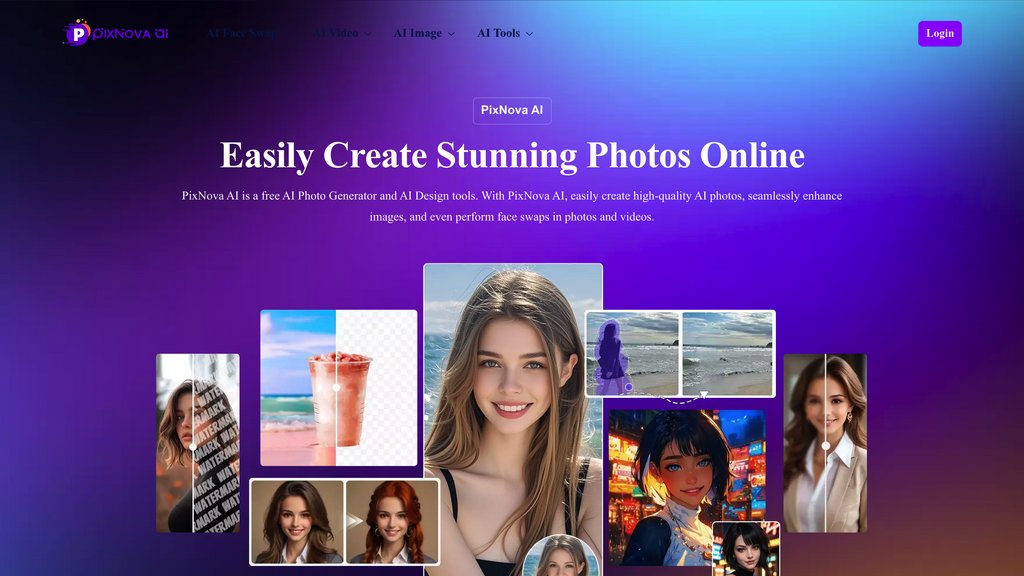Select the strawberry drink beach image
The width and height of the screenshot is (1024, 576).
point(338,387)
